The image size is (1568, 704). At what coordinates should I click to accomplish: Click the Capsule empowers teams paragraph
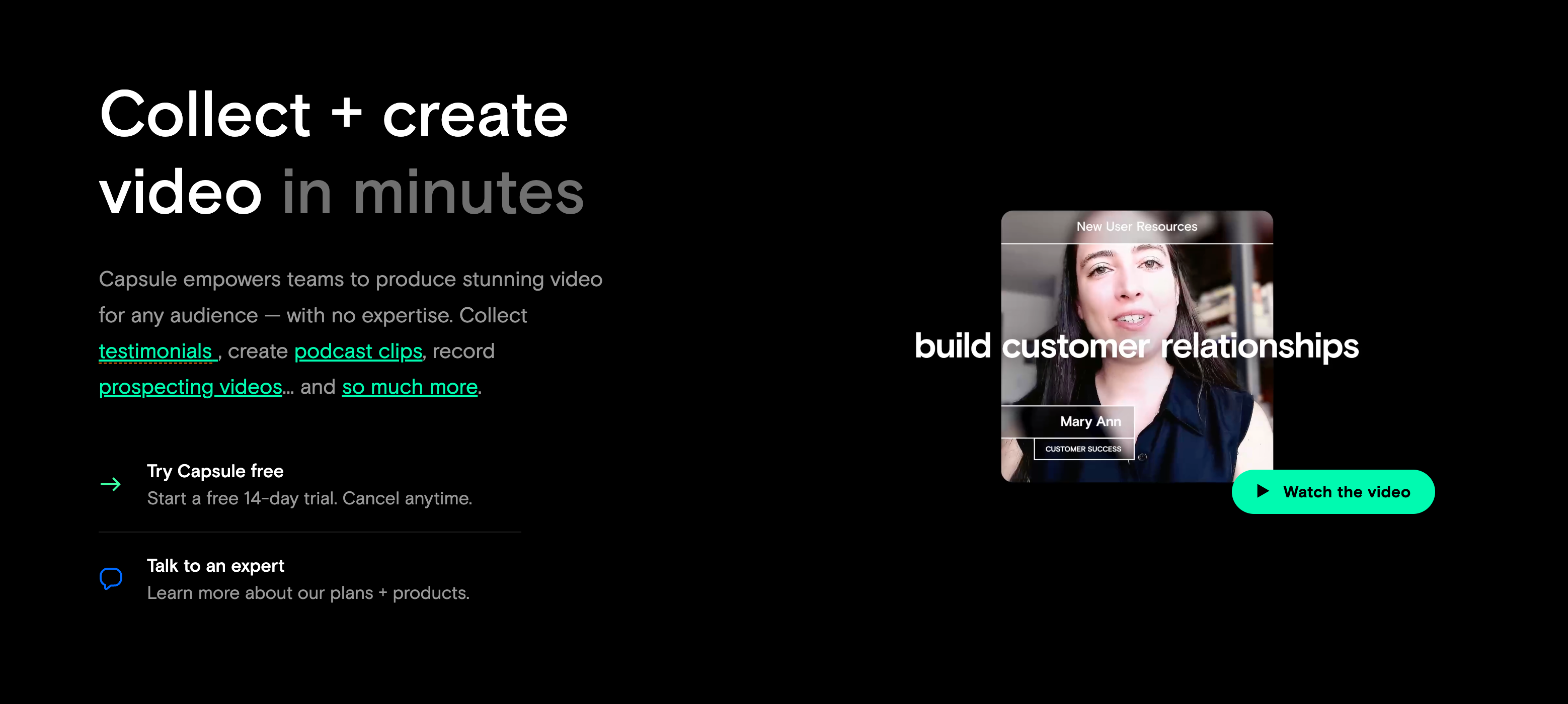[350, 298]
